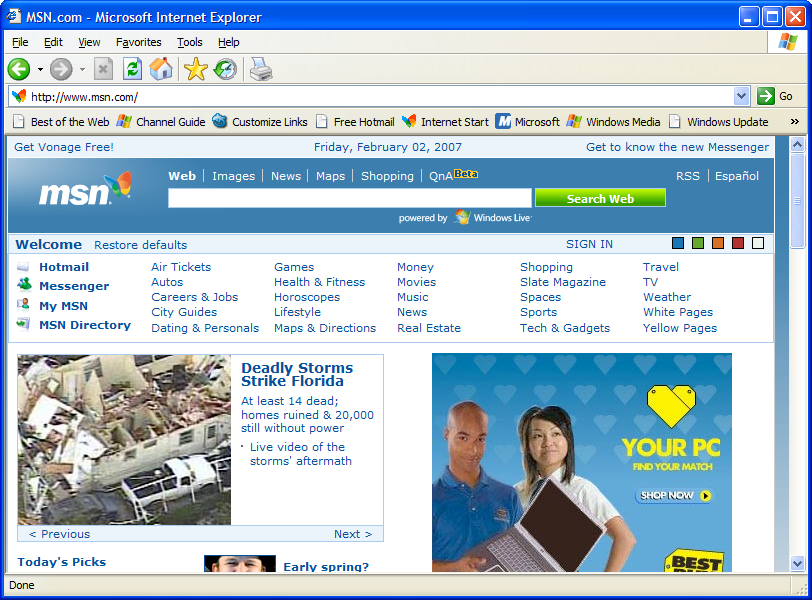Open the Get Vonage Free! link
Image resolution: width=812 pixels, height=600 pixels.
tap(64, 147)
